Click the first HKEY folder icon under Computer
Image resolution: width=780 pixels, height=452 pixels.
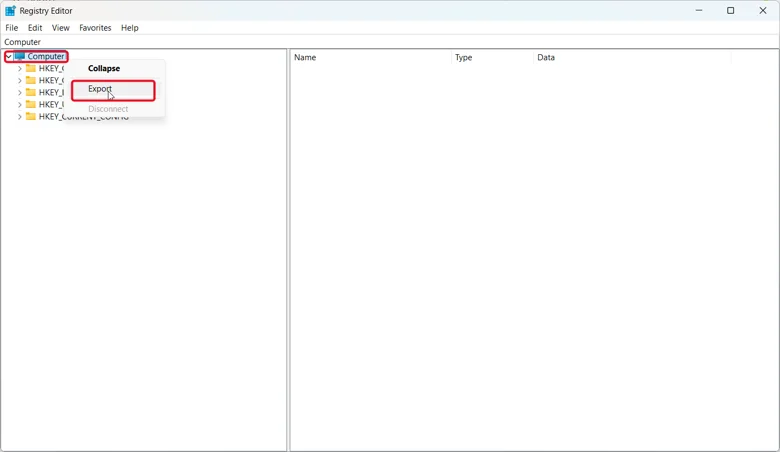tap(31, 68)
